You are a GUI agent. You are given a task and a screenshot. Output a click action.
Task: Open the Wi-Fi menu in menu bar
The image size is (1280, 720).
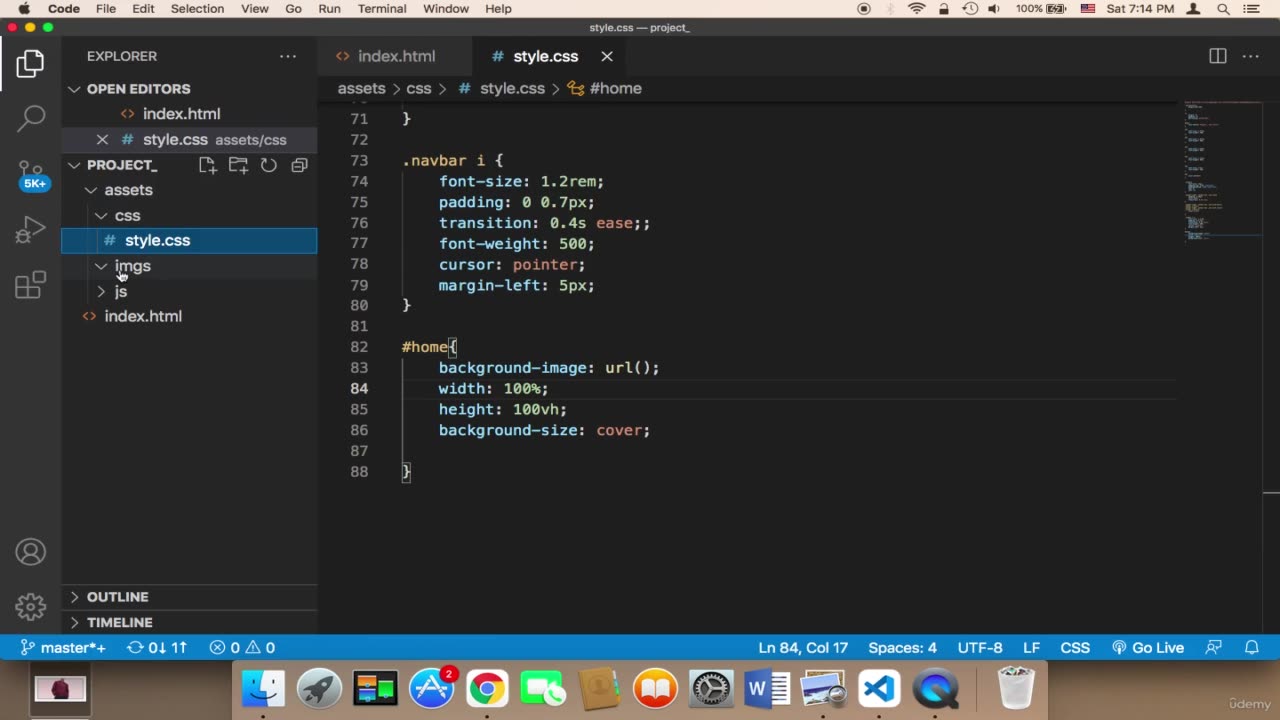(x=917, y=9)
